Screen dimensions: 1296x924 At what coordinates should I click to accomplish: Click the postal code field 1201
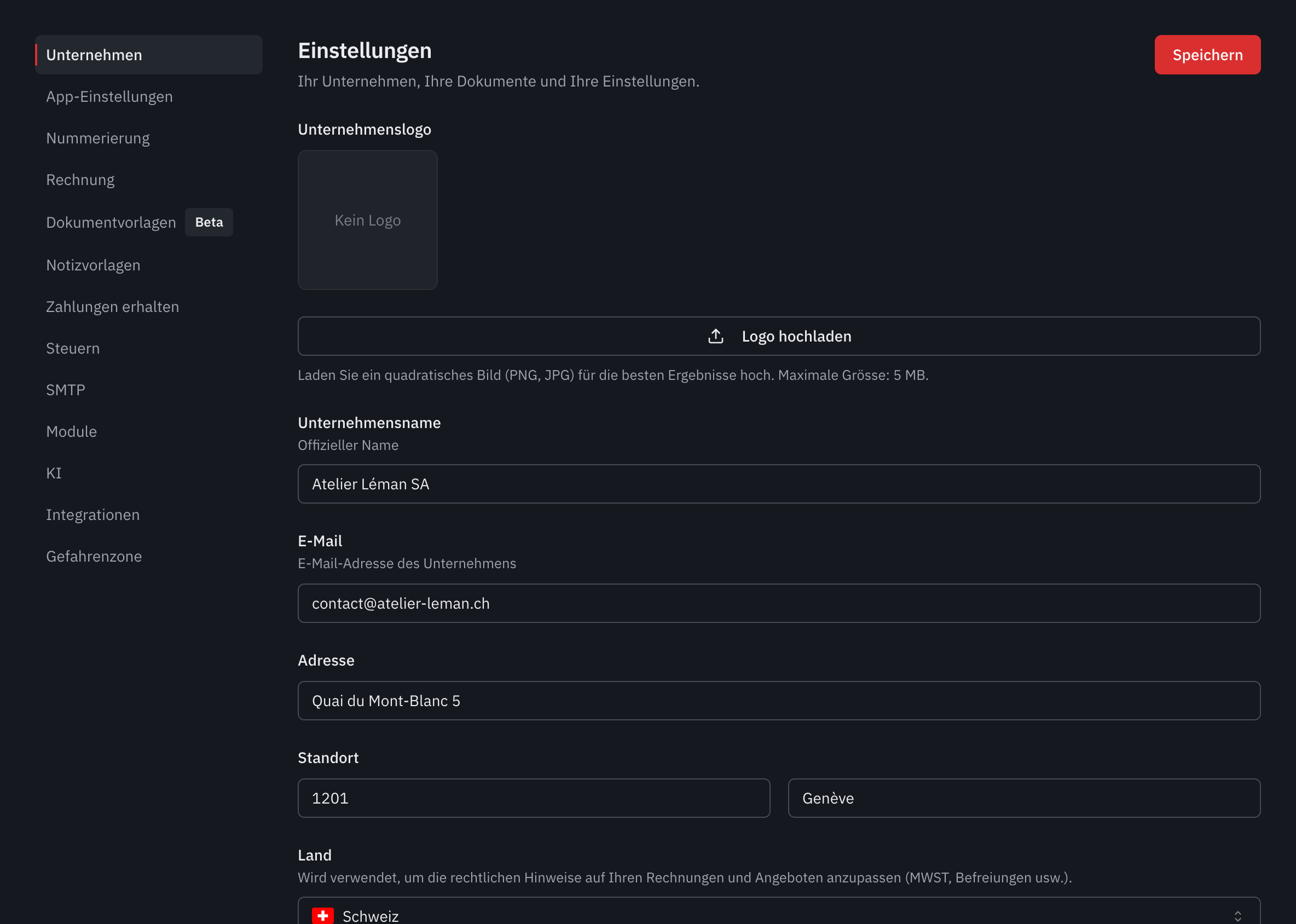(534, 798)
